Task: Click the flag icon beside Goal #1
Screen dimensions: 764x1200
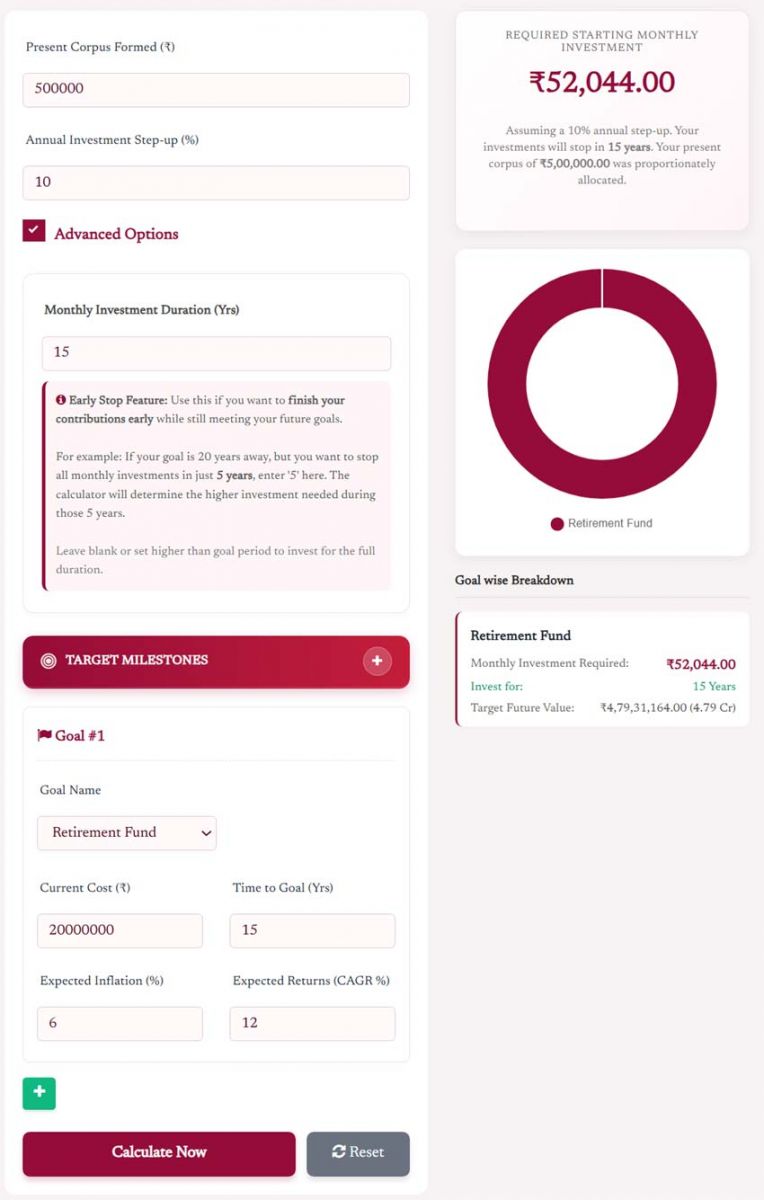Action: pyautogui.click(x=44, y=735)
